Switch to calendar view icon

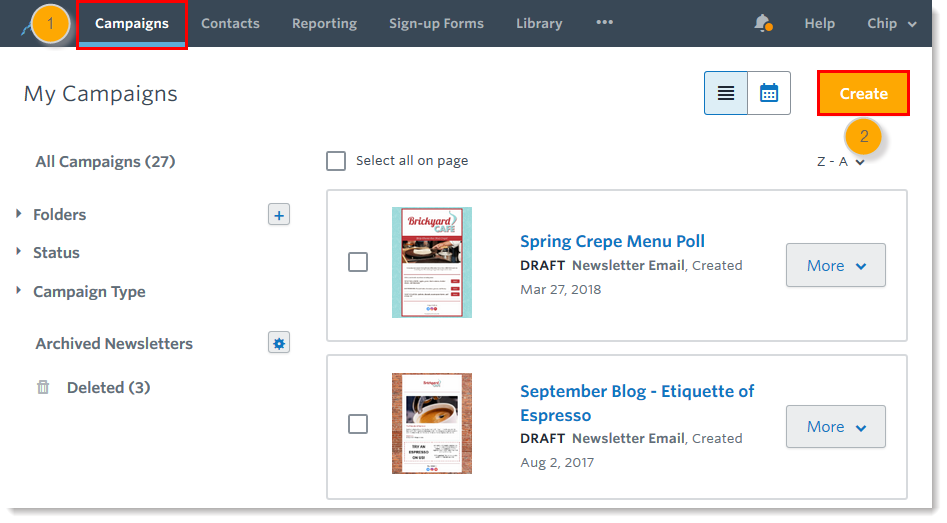point(769,93)
